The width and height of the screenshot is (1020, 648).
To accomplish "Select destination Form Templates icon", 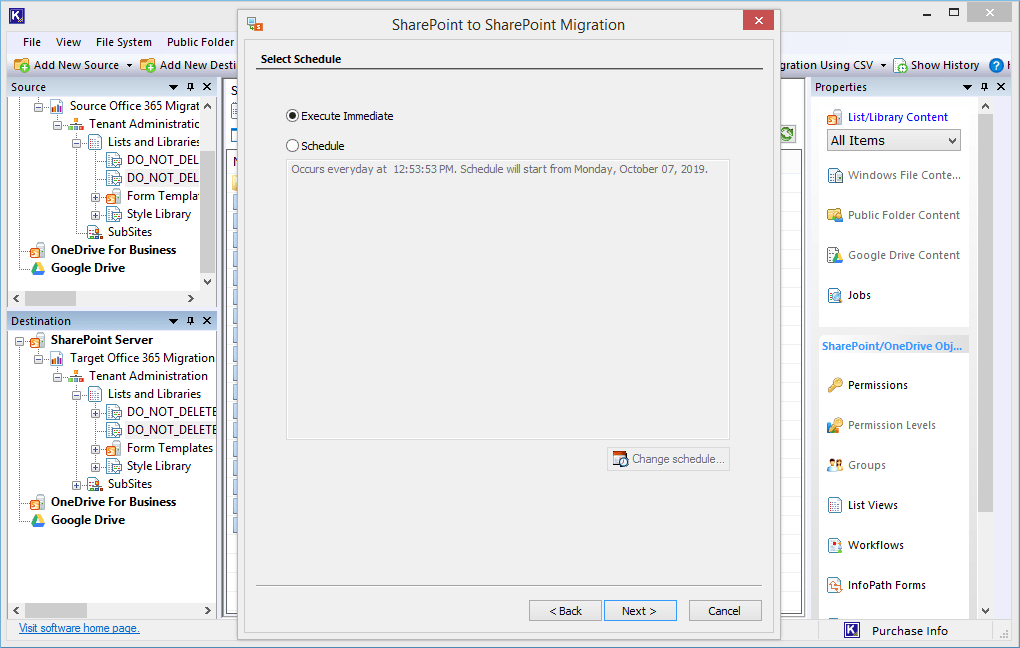I will point(114,449).
